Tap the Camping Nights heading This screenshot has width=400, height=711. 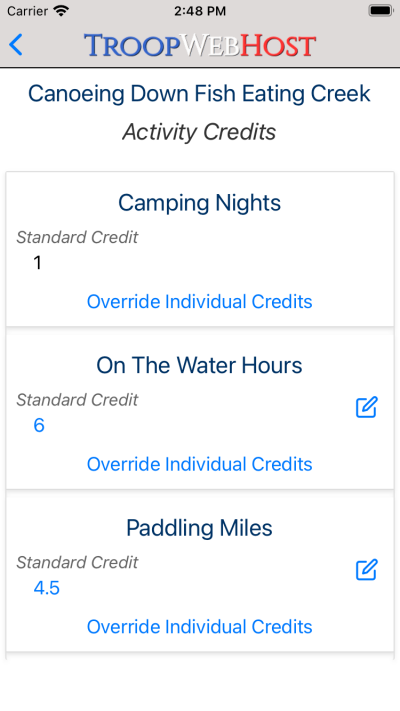coord(200,203)
